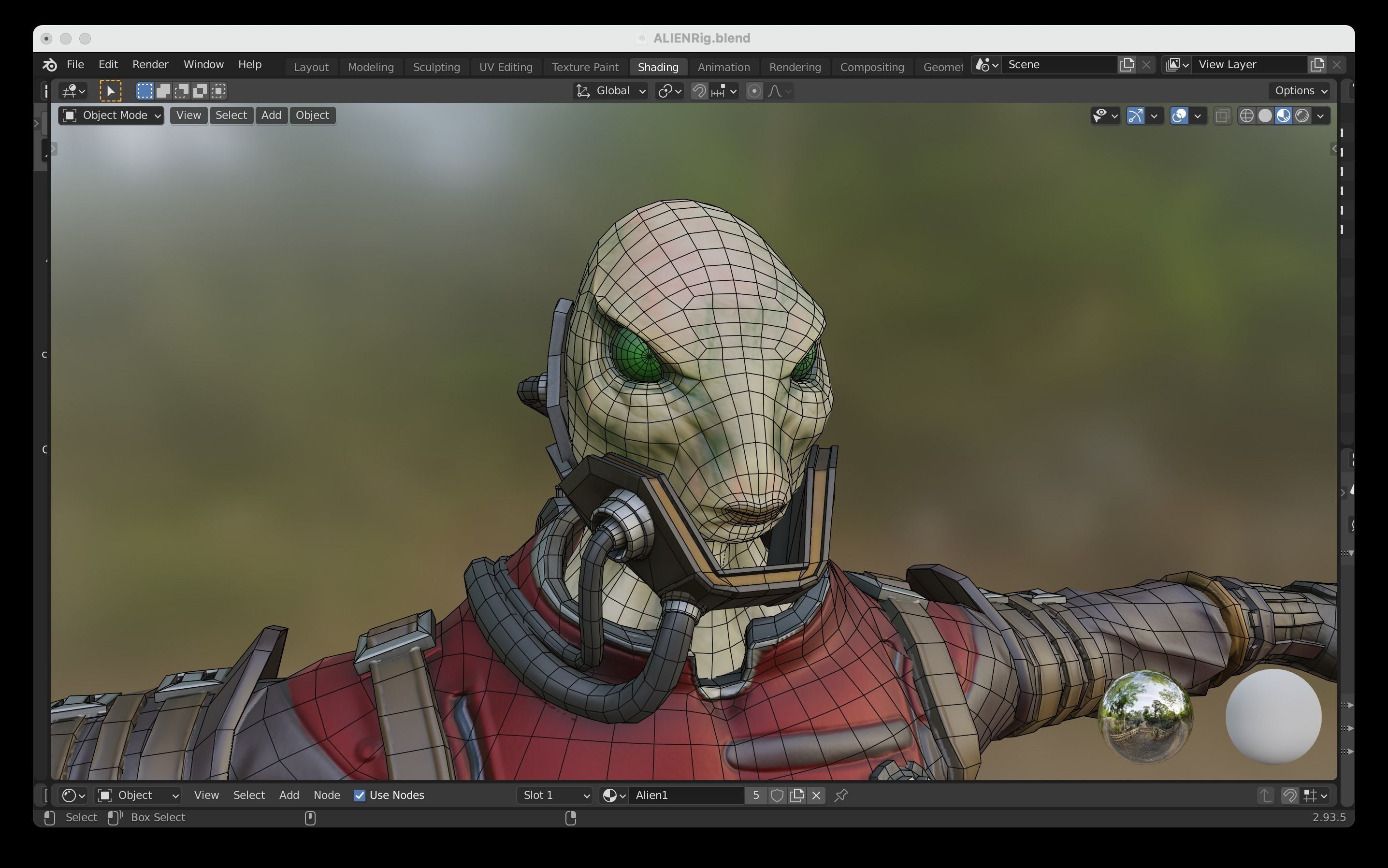Switch to Animation workspace tab
The image size is (1388, 868).
coord(723,67)
